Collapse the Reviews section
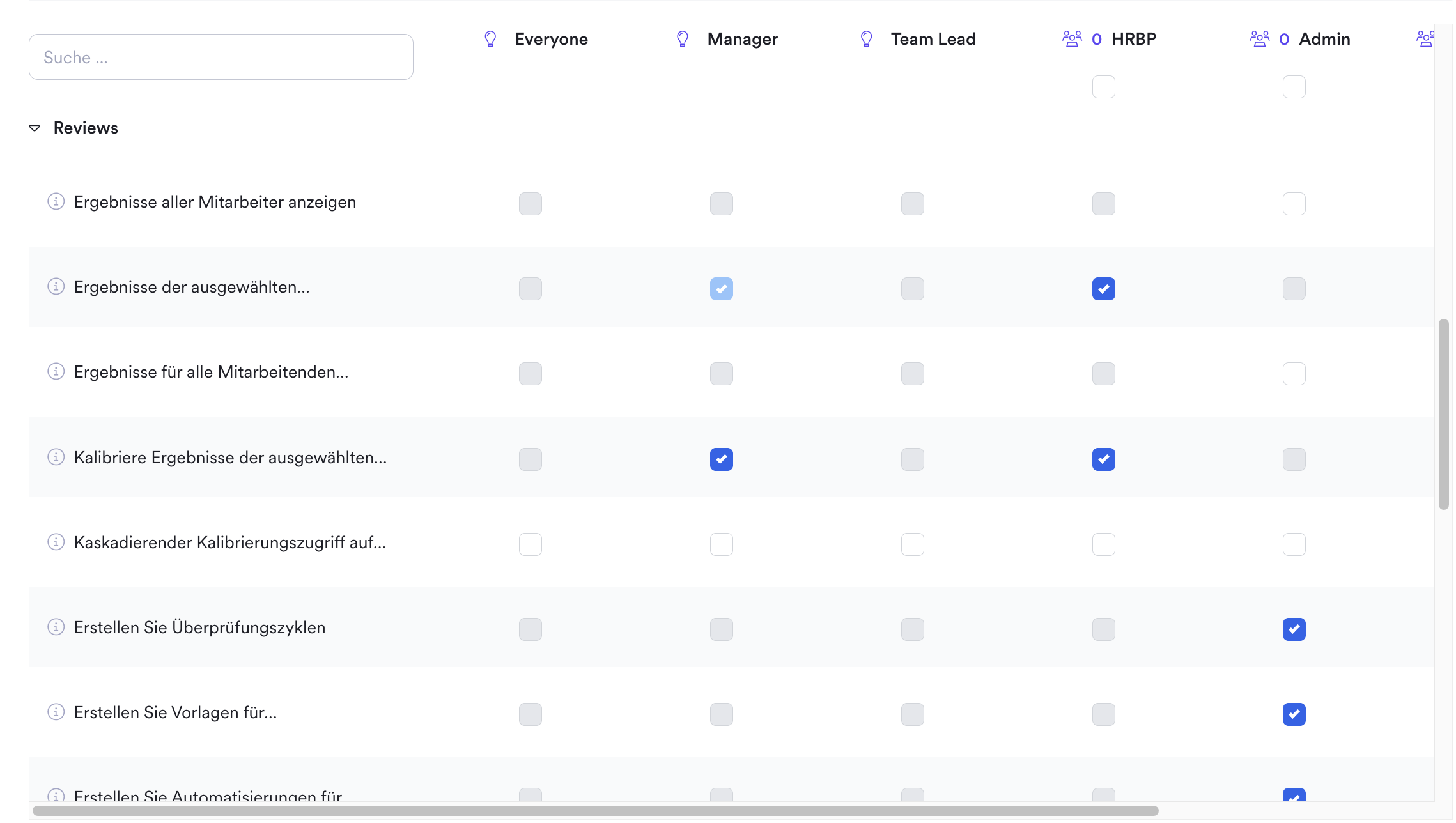This screenshot has height=823, width=1456. tap(35, 128)
